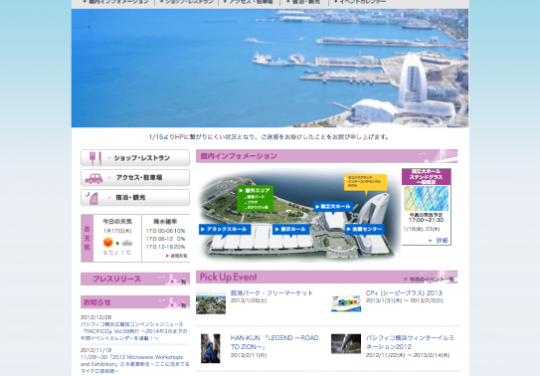540x376 pixels.
Task: Click the harbor aerial hero banner image
Action: [270, 68]
